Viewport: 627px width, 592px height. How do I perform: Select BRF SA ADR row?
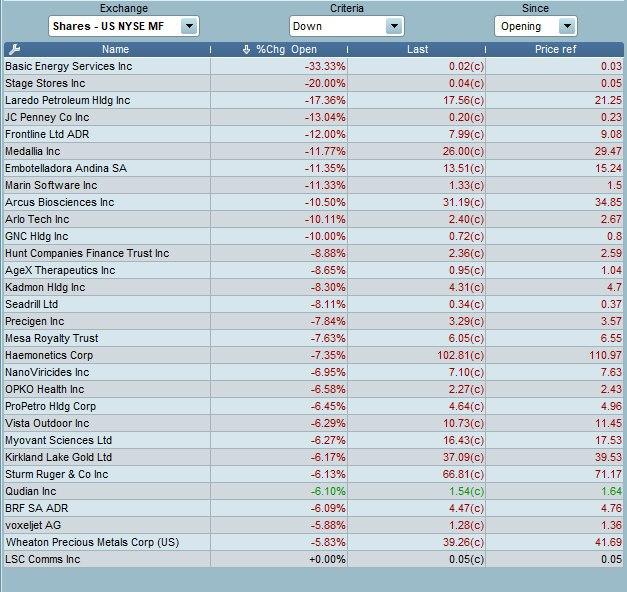coord(314,508)
